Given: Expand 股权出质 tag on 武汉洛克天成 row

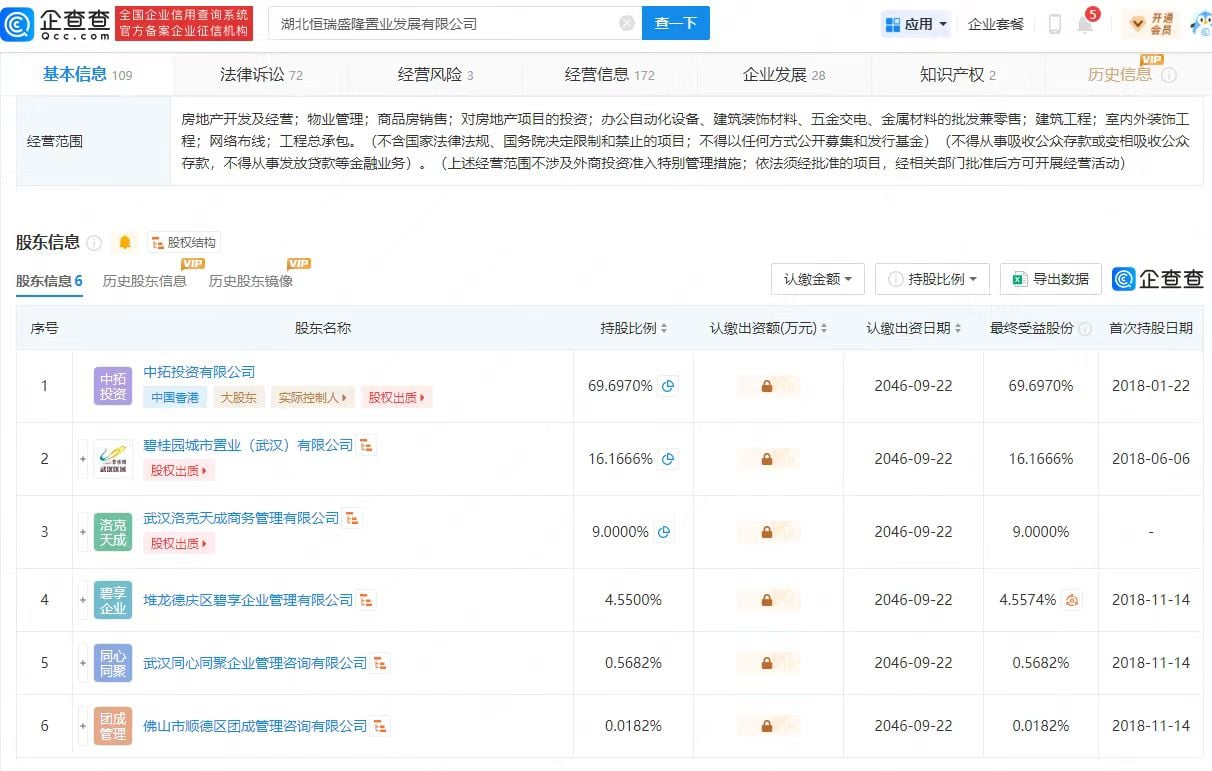Looking at the screenshot, I should tap(180, 543).
